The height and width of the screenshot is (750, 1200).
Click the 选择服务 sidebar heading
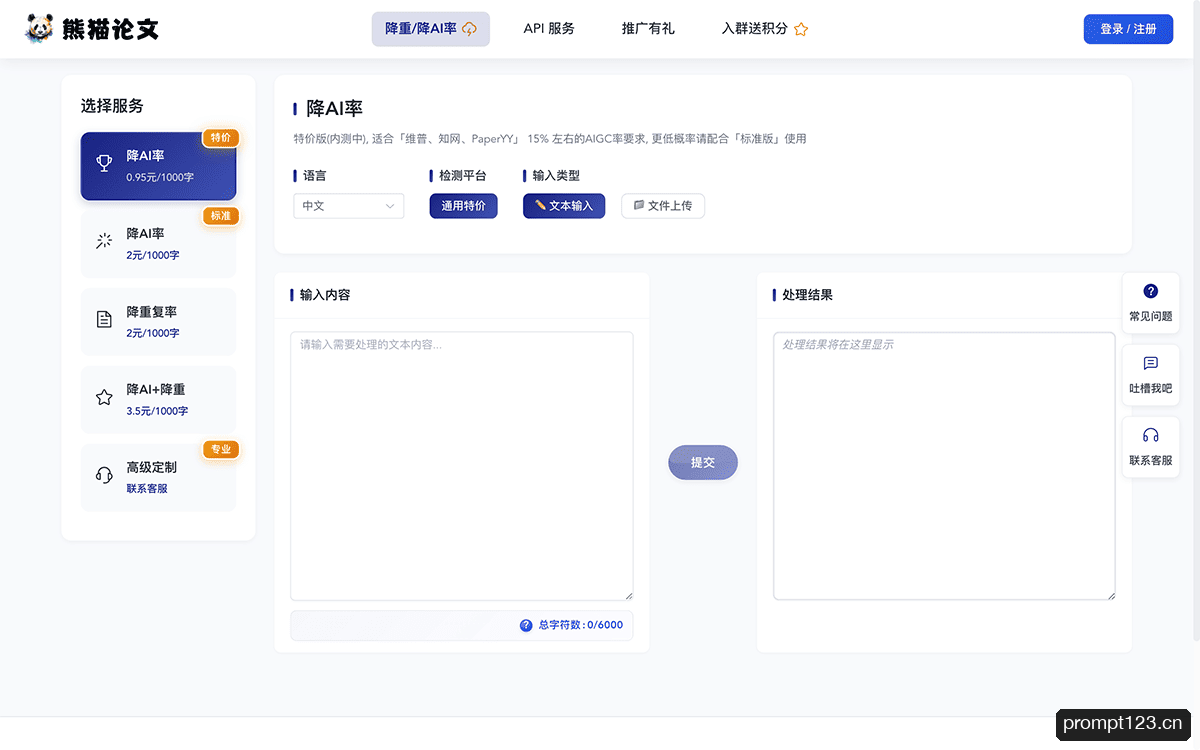tap(112, 106)
